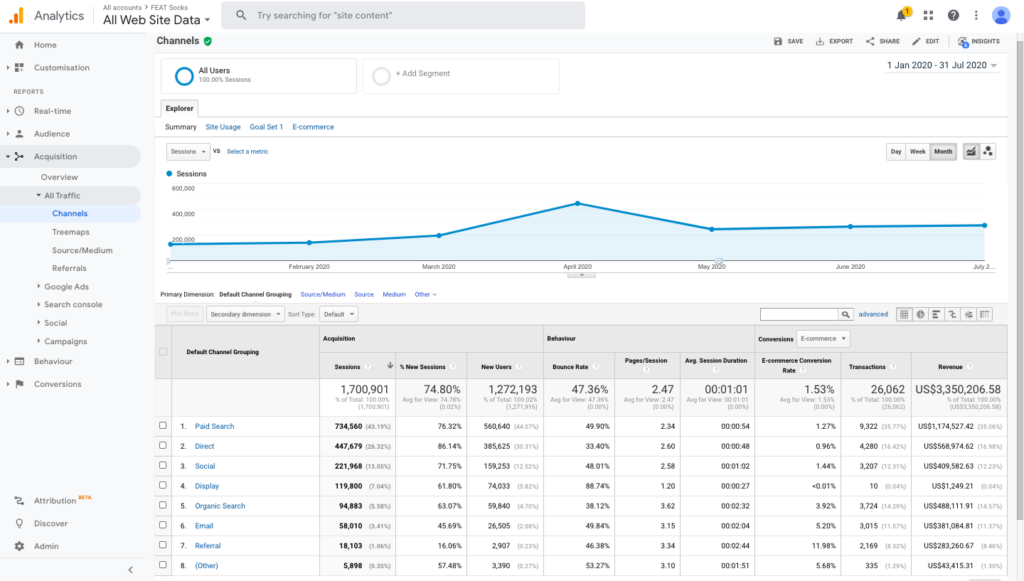Click the Behaviour sidebar icon
The height and width of the screenshot is (581, 1024).
coord(20,361)
